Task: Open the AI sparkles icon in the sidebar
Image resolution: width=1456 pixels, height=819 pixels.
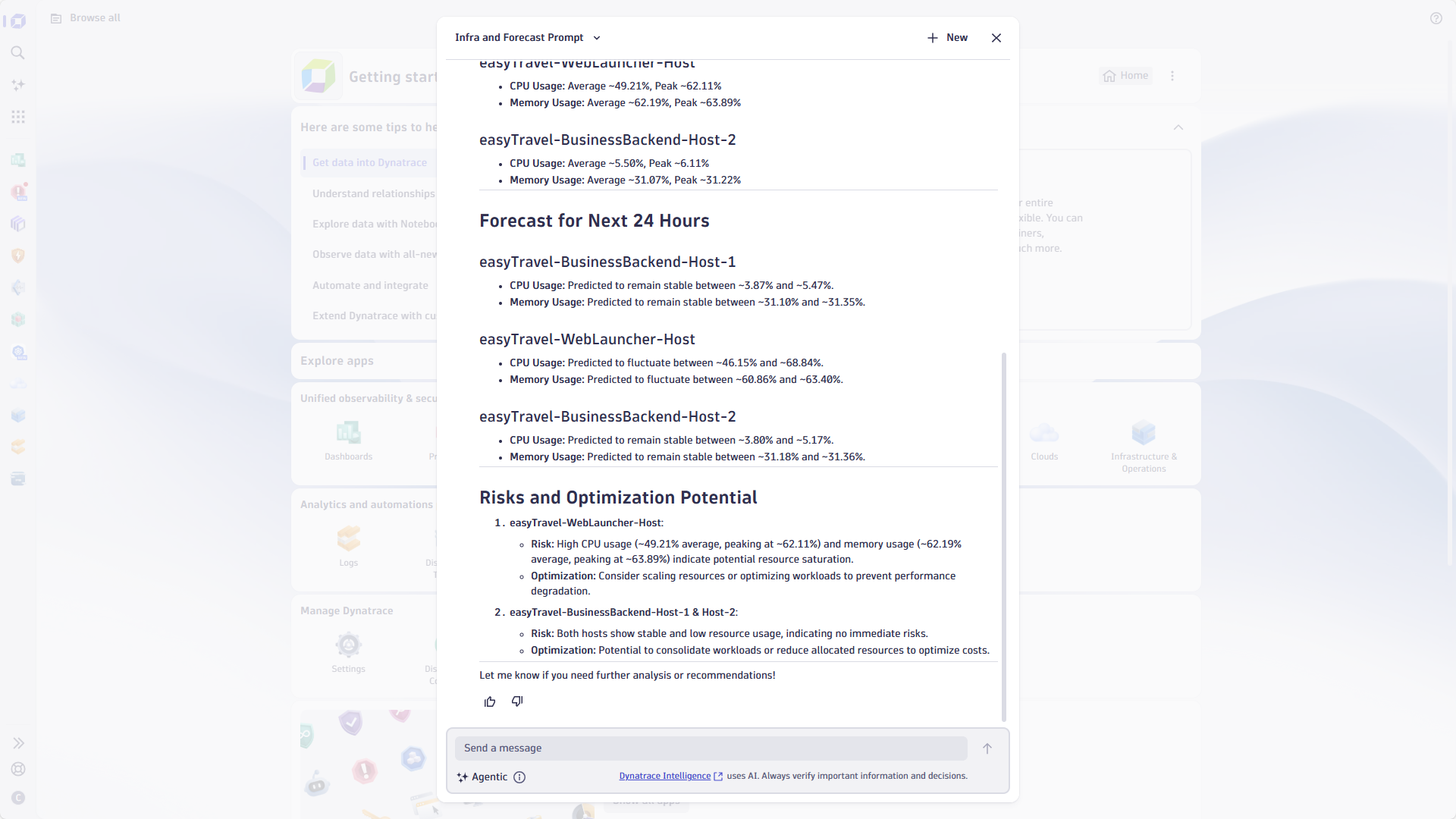Action: point(18,85)
